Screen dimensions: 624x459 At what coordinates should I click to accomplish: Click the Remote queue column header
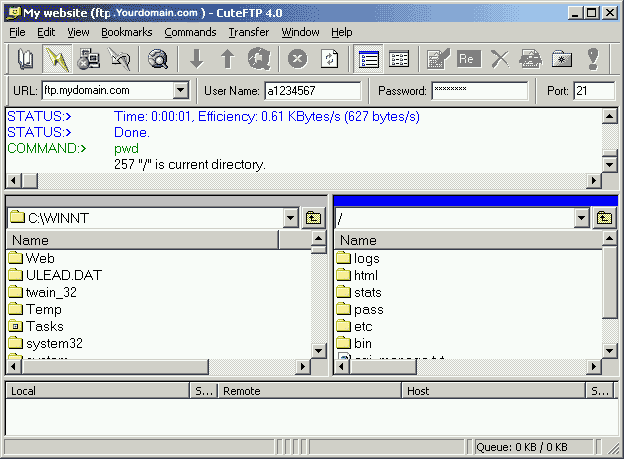coord(310,391)
